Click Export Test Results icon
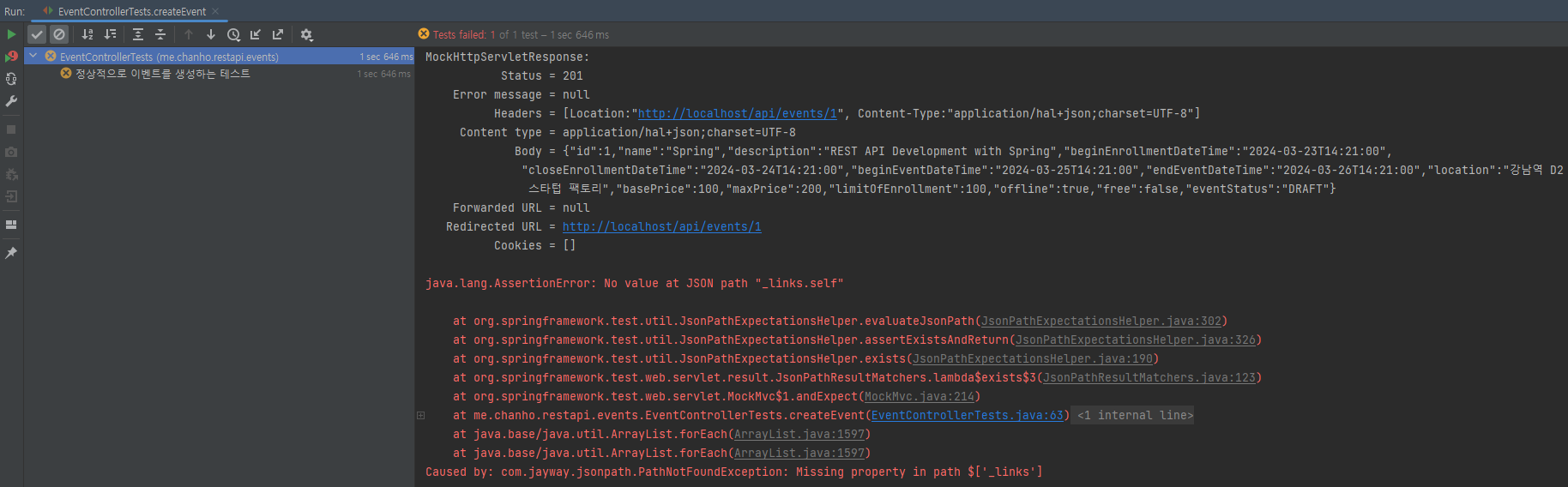 278,34
